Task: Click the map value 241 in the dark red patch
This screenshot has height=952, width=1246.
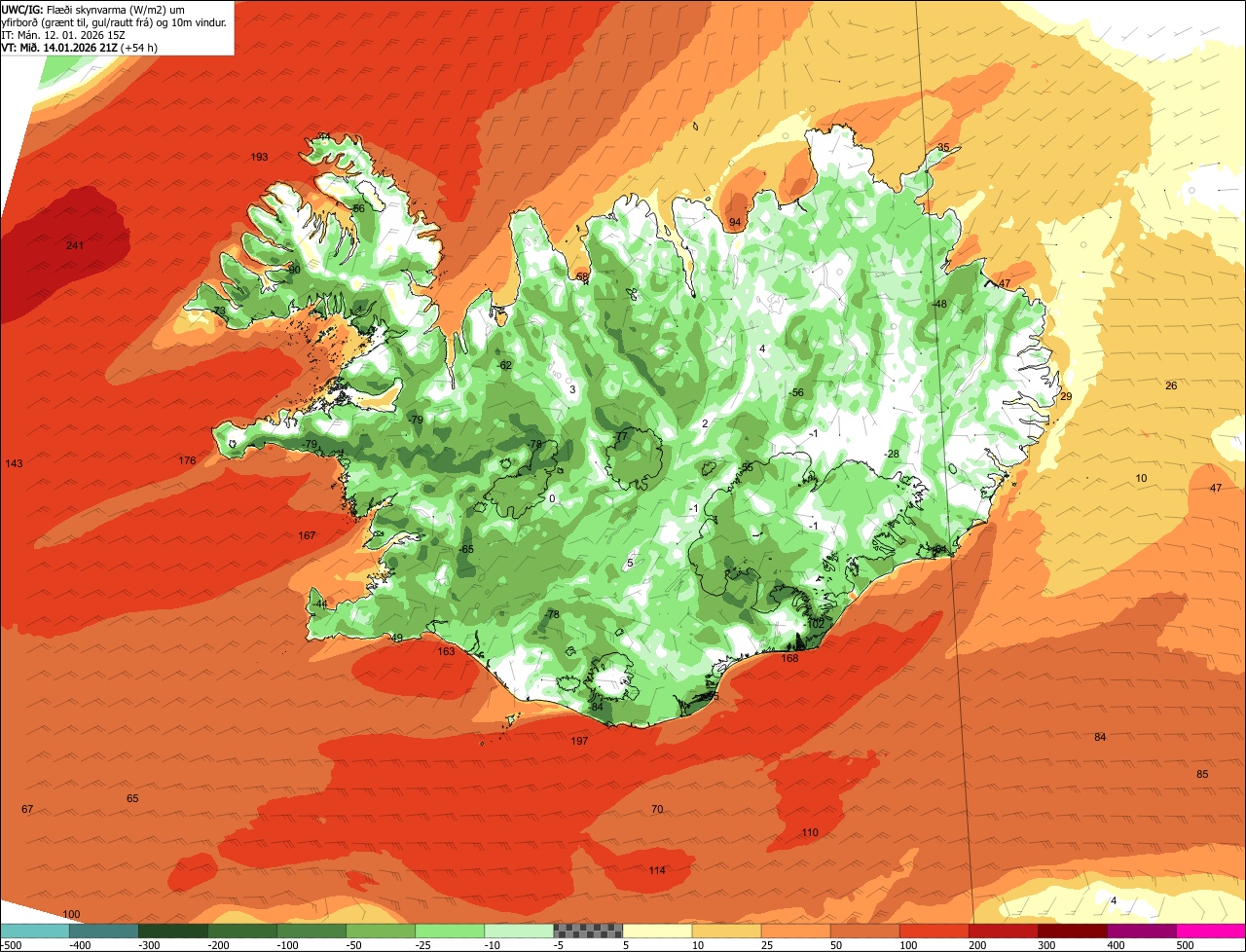Action: click(75, 245)
